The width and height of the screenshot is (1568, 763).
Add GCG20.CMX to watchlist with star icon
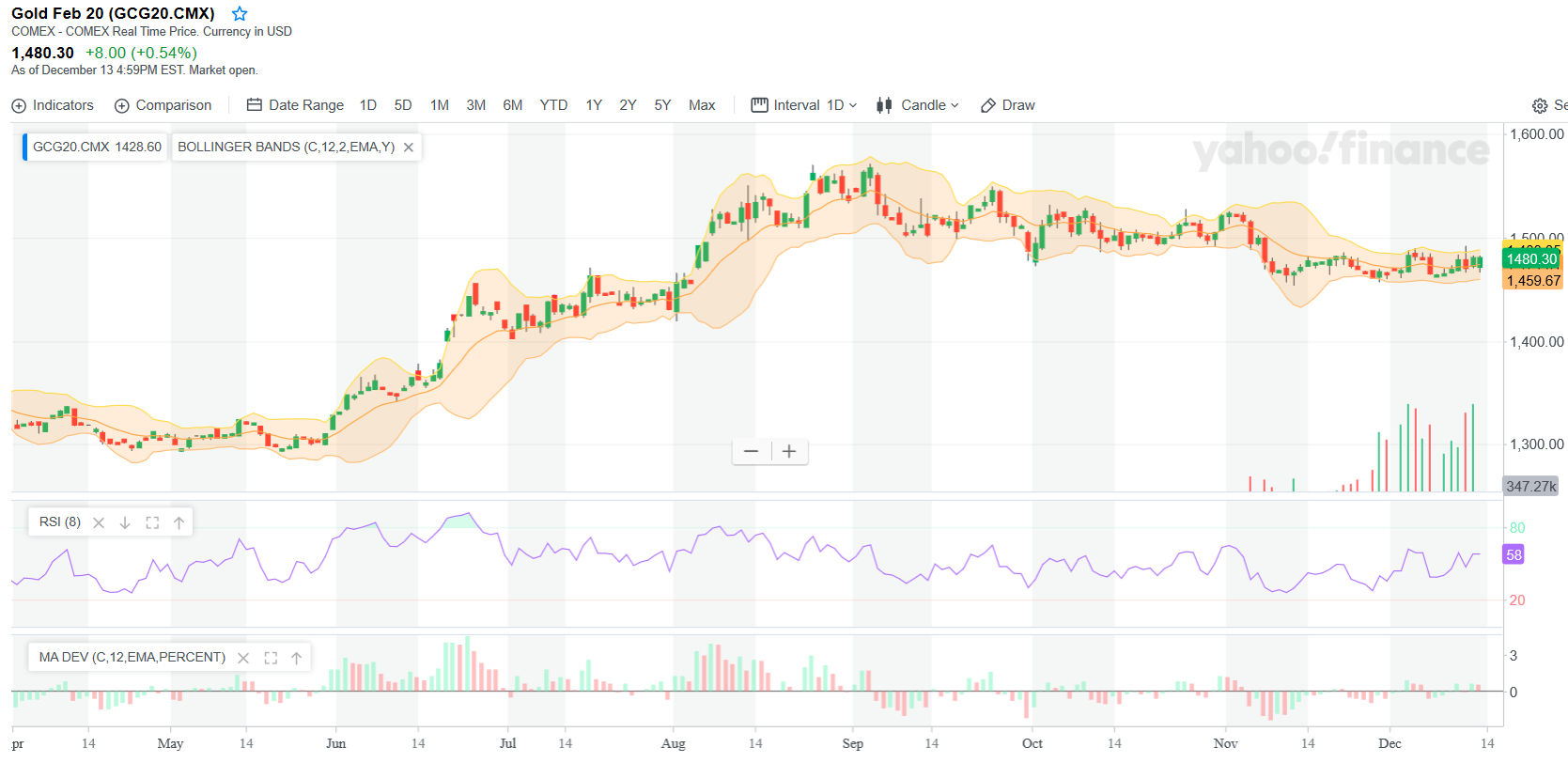point(240,14)
